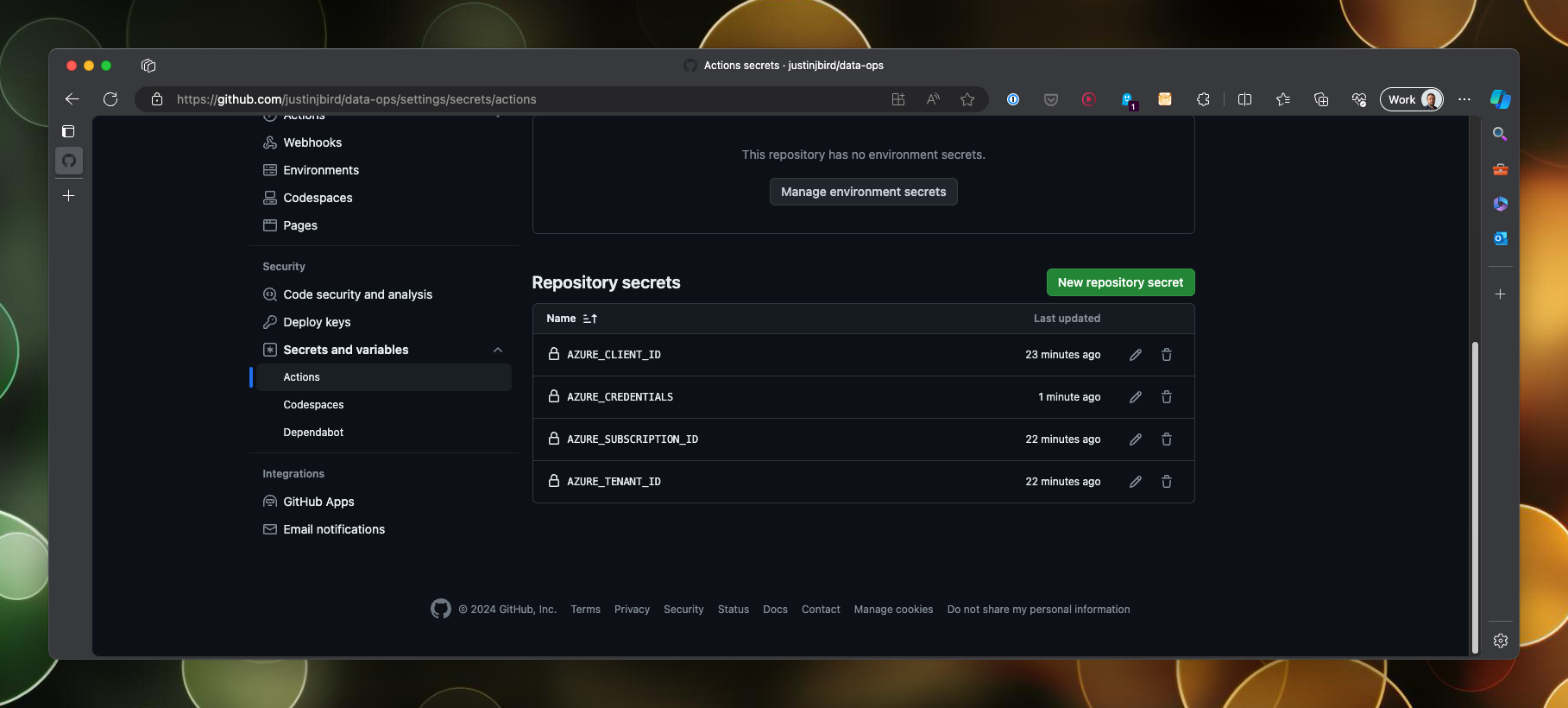Click the page vertical scrollbar
This screenshot has width=1568, height=708.
1475,496
